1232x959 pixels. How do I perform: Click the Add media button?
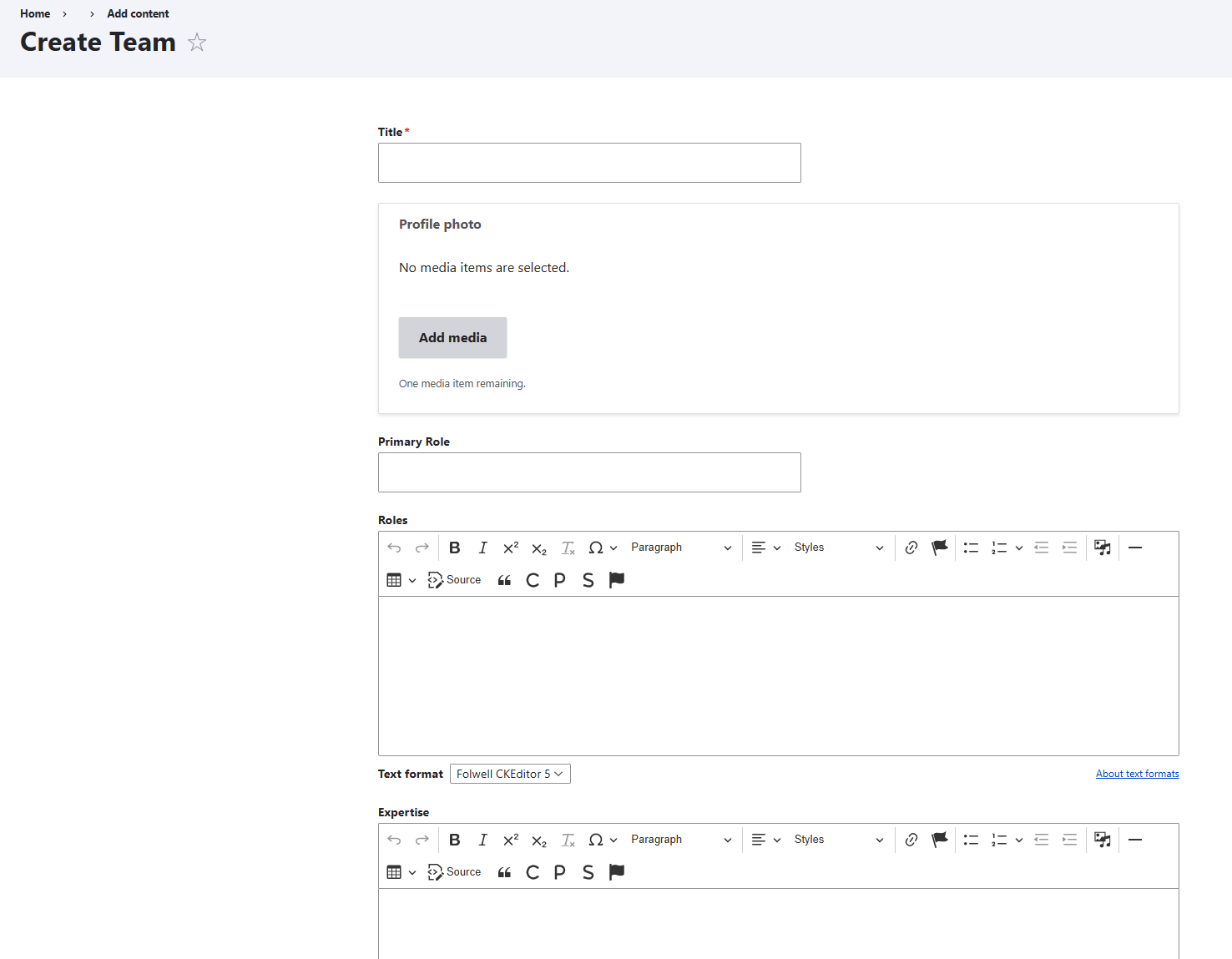452,337
